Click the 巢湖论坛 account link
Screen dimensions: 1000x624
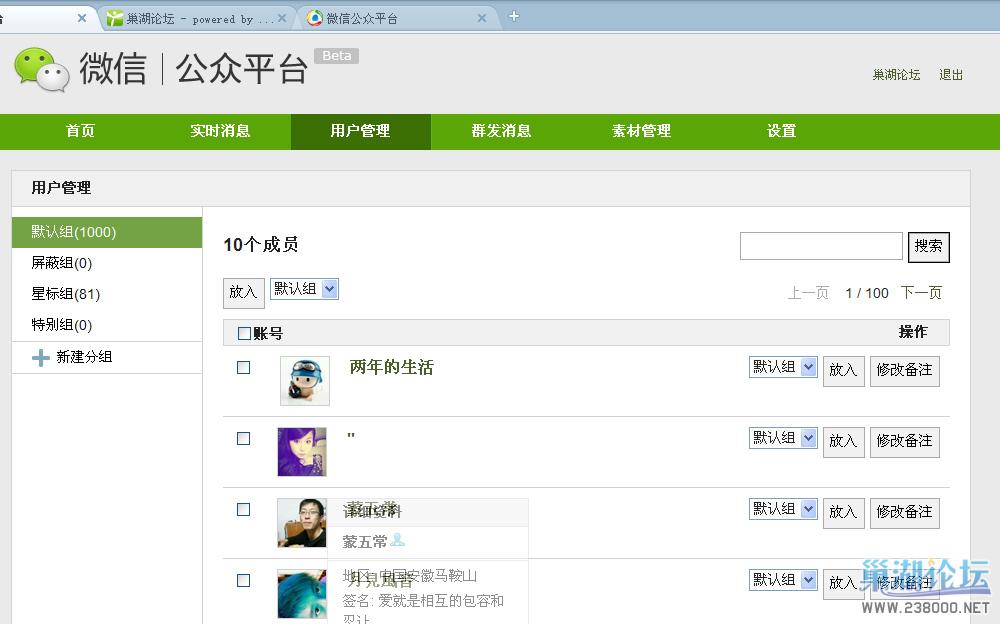click(x=896, y=75)
